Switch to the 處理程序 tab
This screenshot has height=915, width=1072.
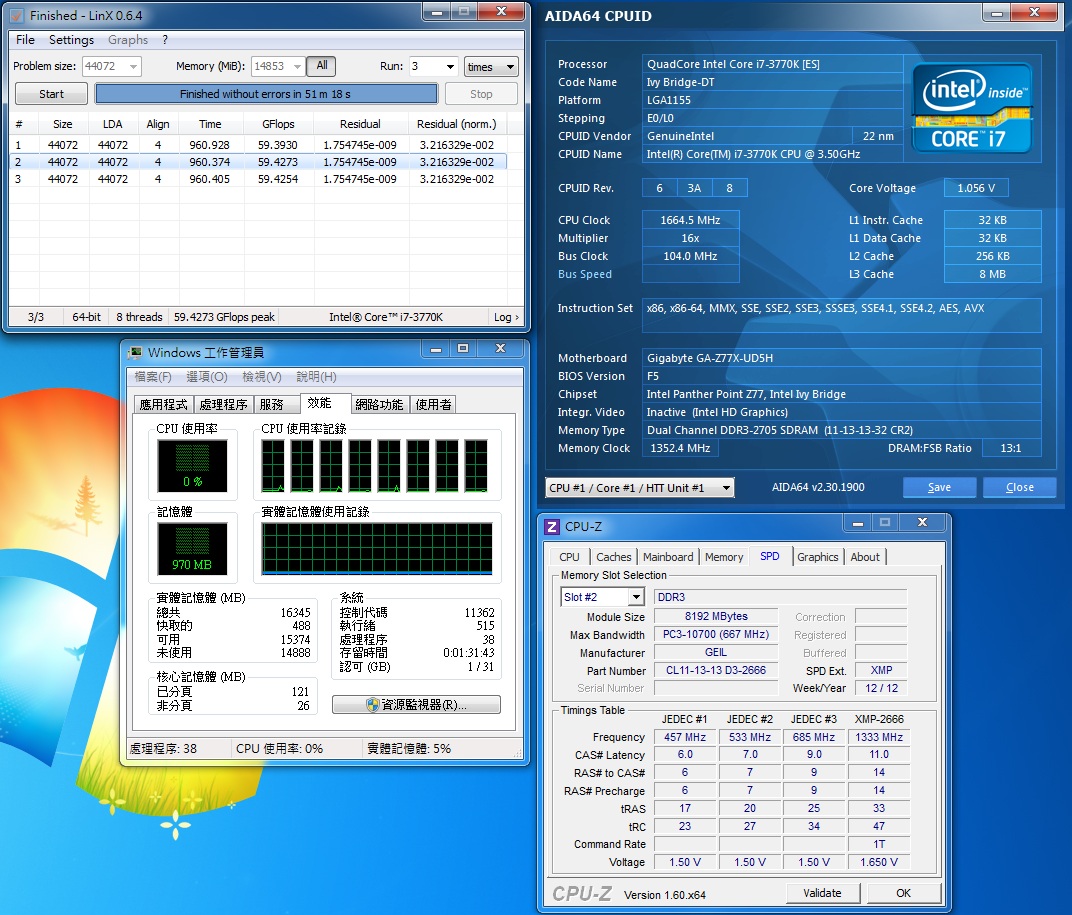224,404
